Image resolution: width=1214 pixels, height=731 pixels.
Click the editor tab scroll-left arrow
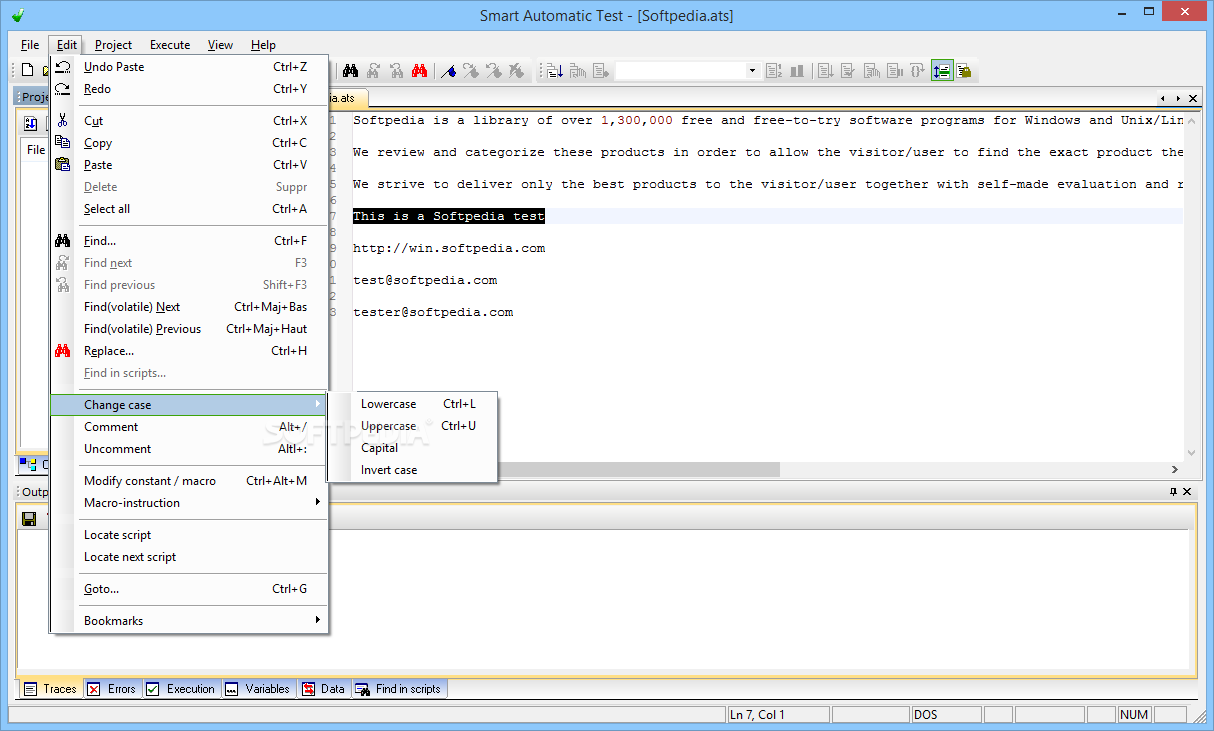1164,98
